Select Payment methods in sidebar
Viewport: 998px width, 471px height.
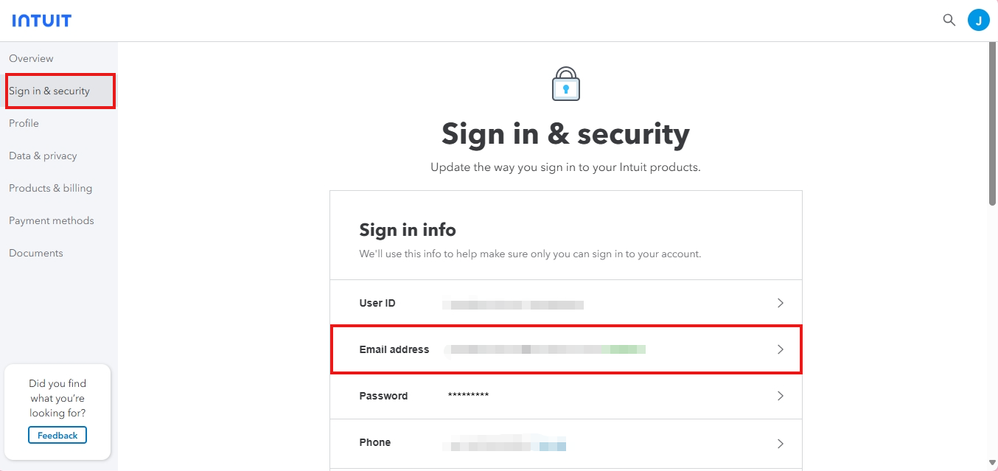click(x=51, y=221)
